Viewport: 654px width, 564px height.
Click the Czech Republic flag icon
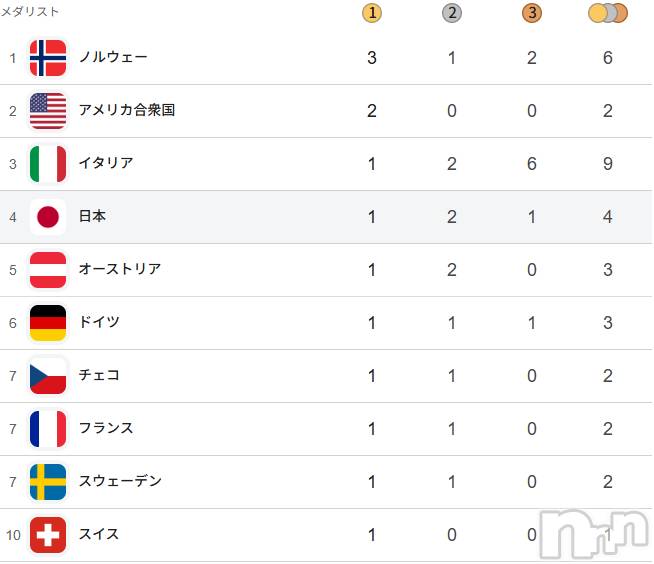pyautogui.click(x=48, y=376)
